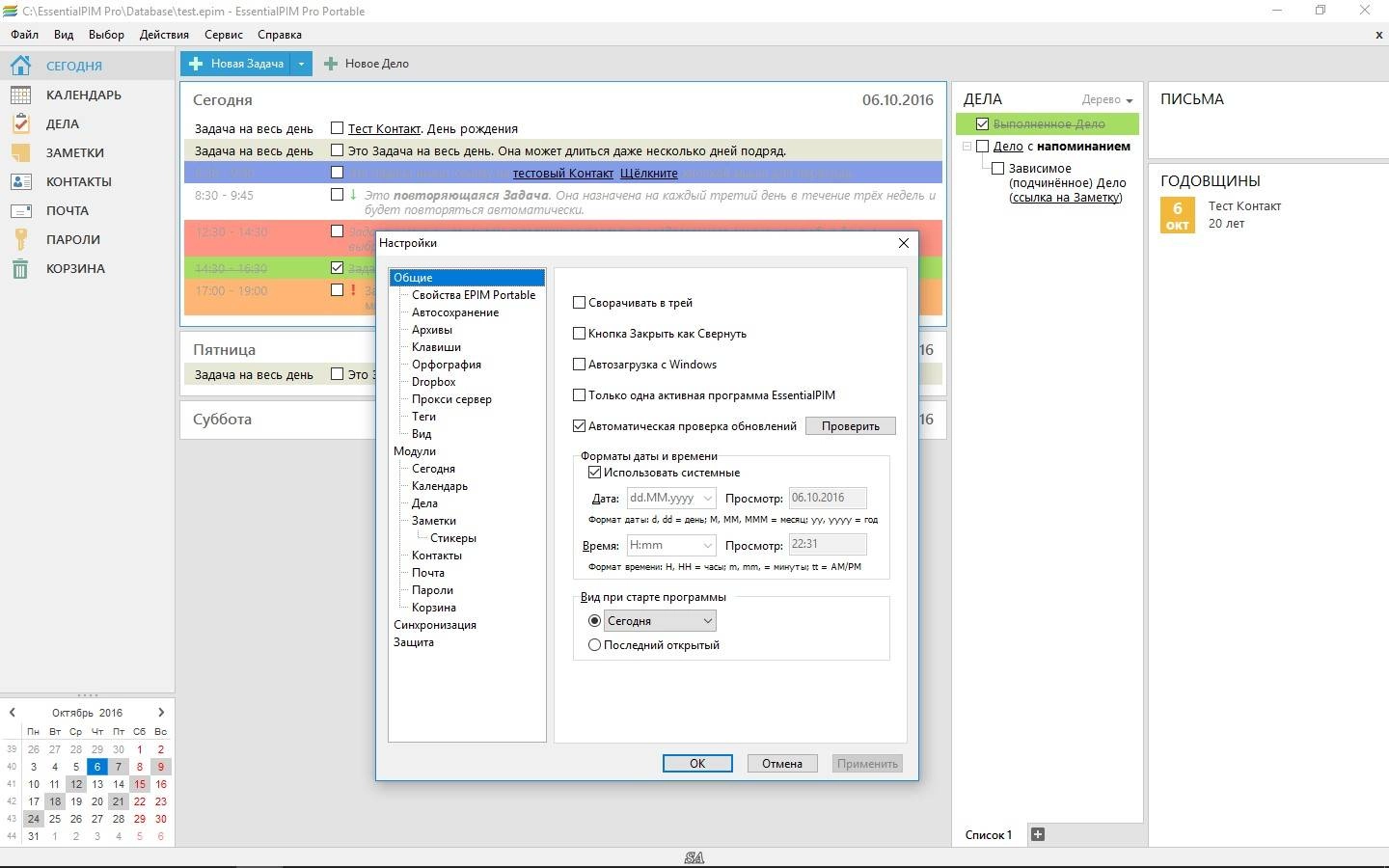Click the Применить button
1389x868 pixels.
click(867, 764)
